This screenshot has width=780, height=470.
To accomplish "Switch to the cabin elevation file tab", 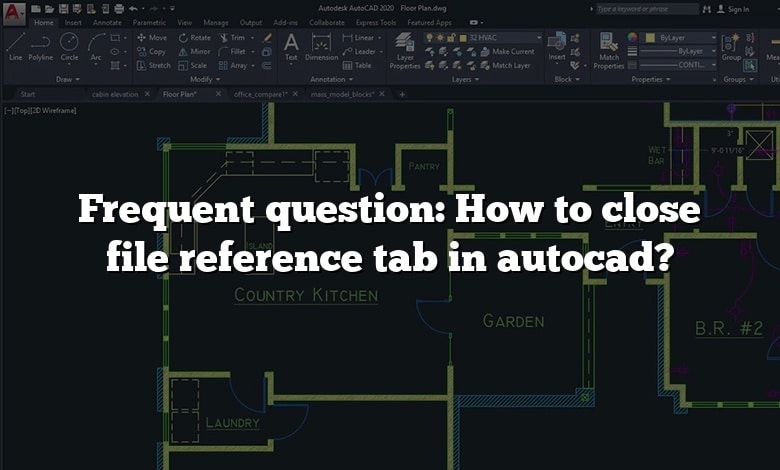I will tap(115, 94).
